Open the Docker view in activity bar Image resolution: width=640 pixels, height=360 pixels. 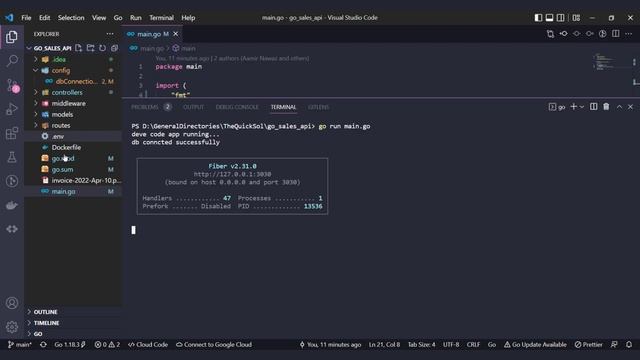[x=12, y=205]
